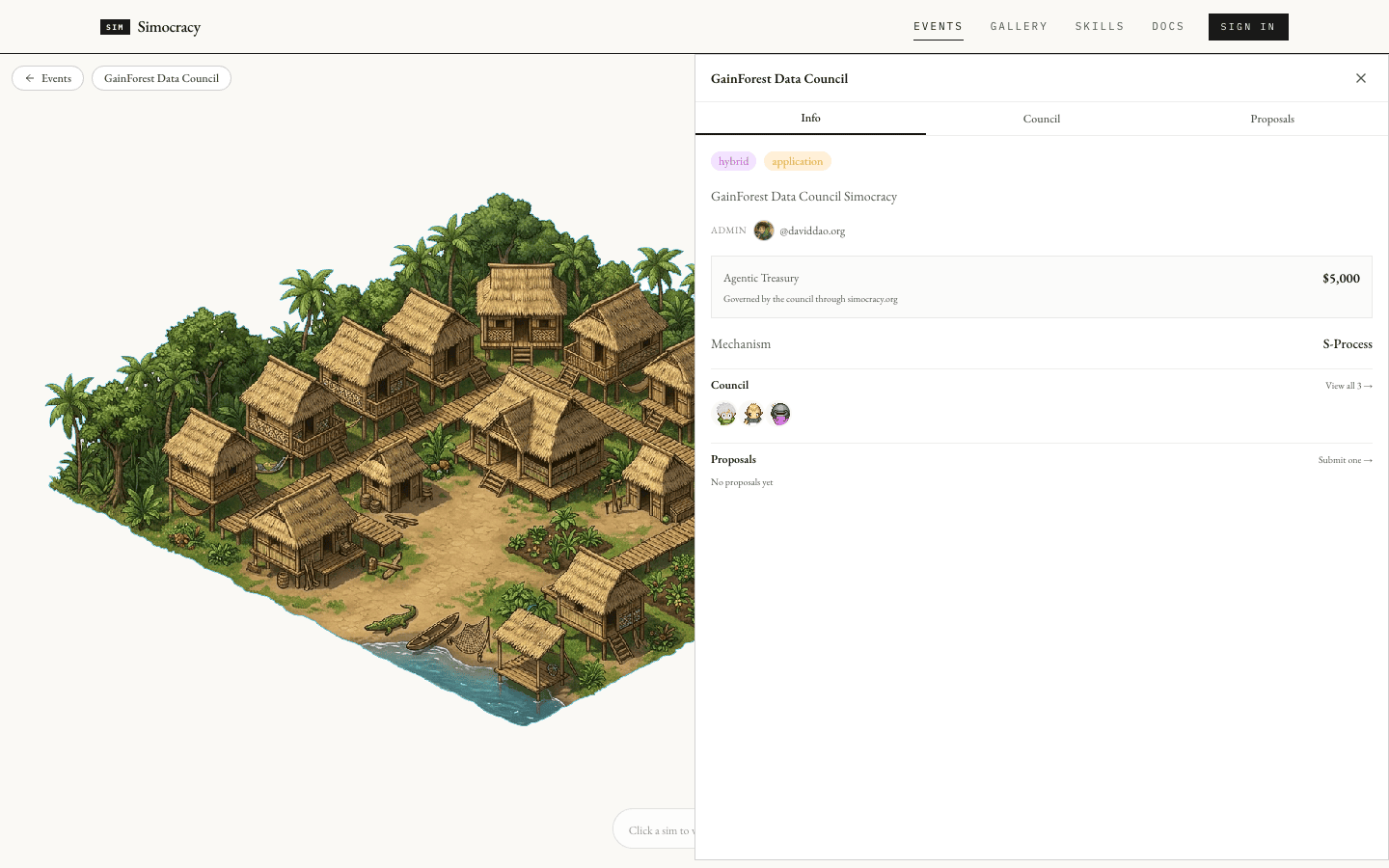Click the $5,000 treasury amount
This screenshot has height=868, width=1389.
click(x=1341, y=279)
